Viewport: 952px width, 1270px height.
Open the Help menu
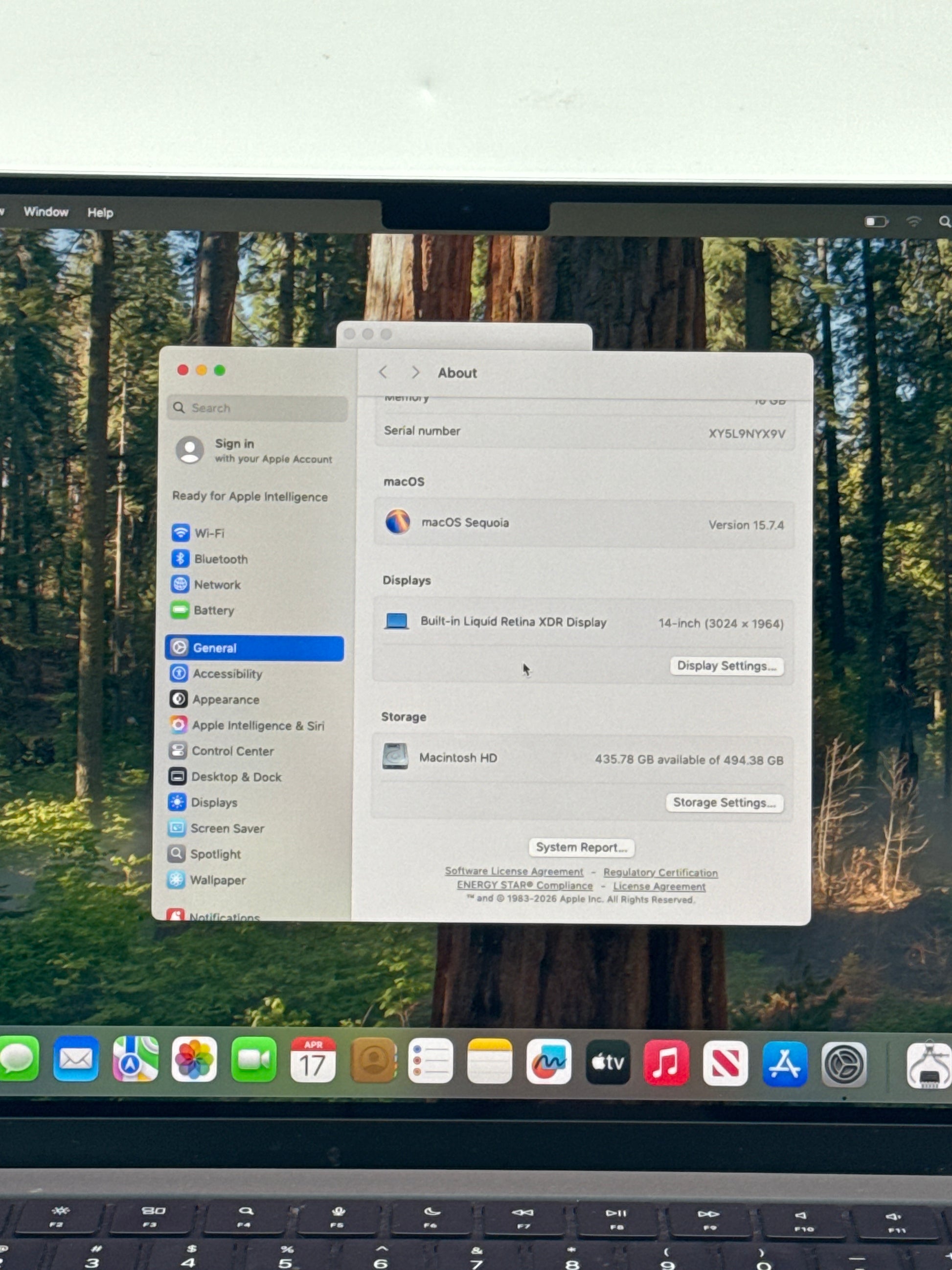pyautogui.click(x=100, y=212)
